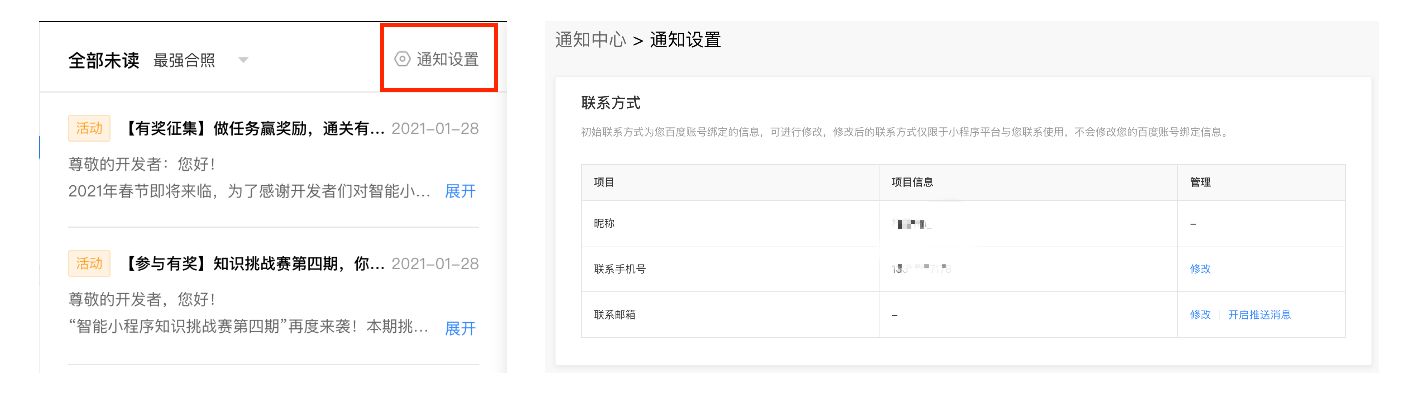Click 修改 for 联系手机号
This screenshot has height=396, width=1404.
(1200, 269)
